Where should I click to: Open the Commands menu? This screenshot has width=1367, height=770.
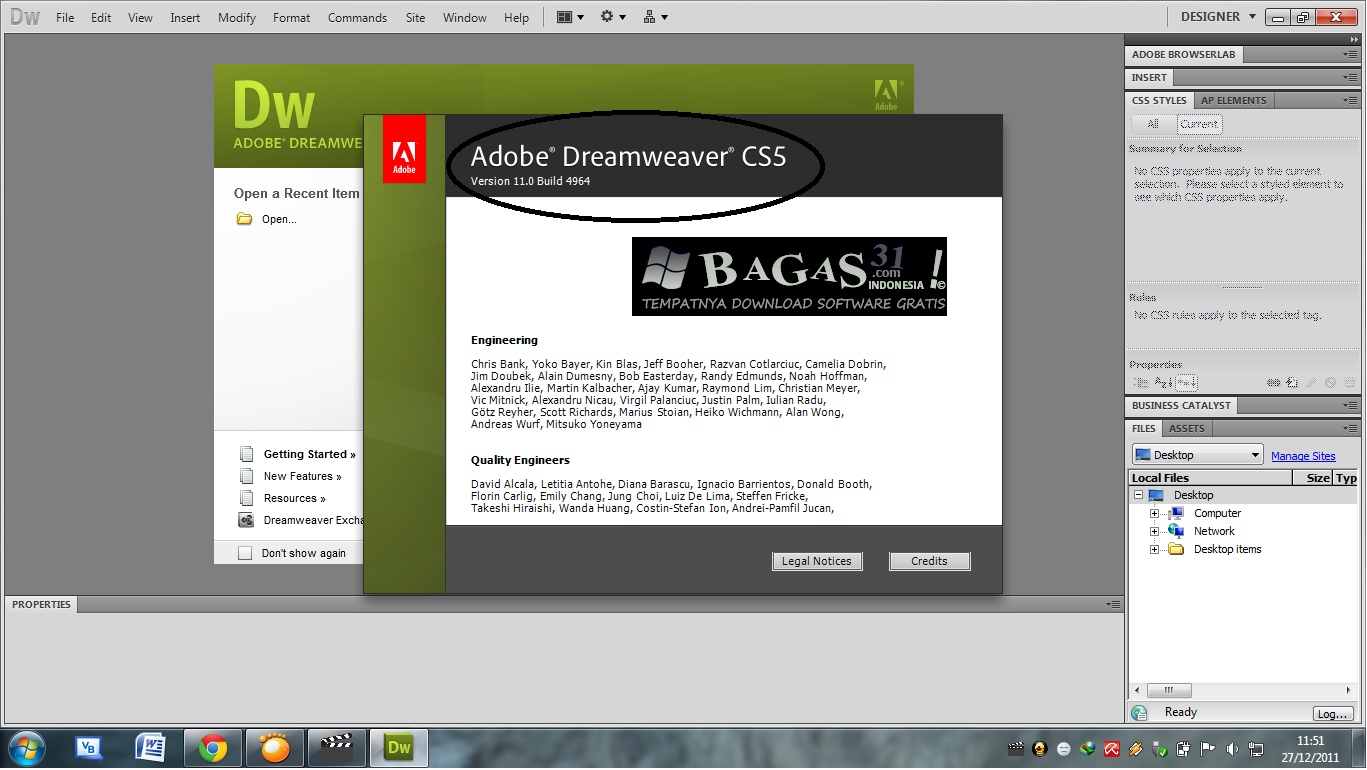click(x=357, y=18)
